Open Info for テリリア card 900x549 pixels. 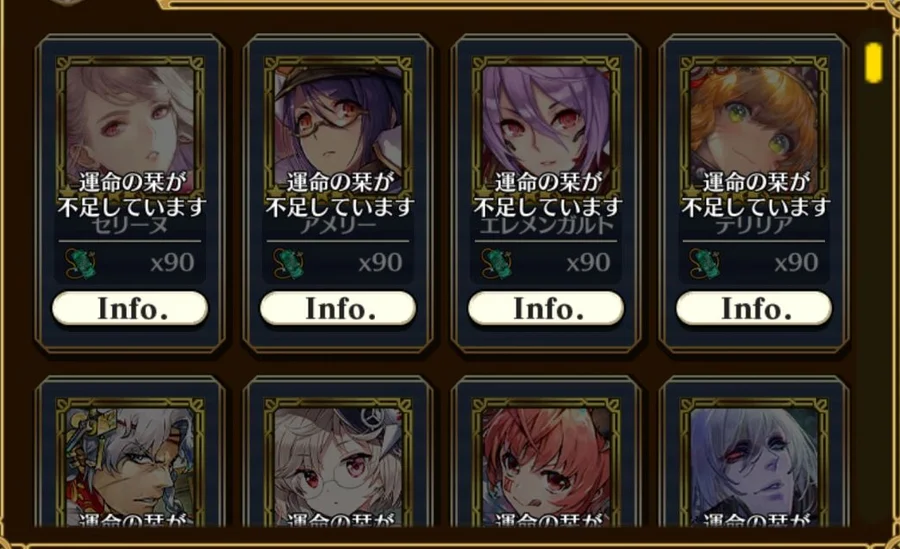[x=754, y=308]
